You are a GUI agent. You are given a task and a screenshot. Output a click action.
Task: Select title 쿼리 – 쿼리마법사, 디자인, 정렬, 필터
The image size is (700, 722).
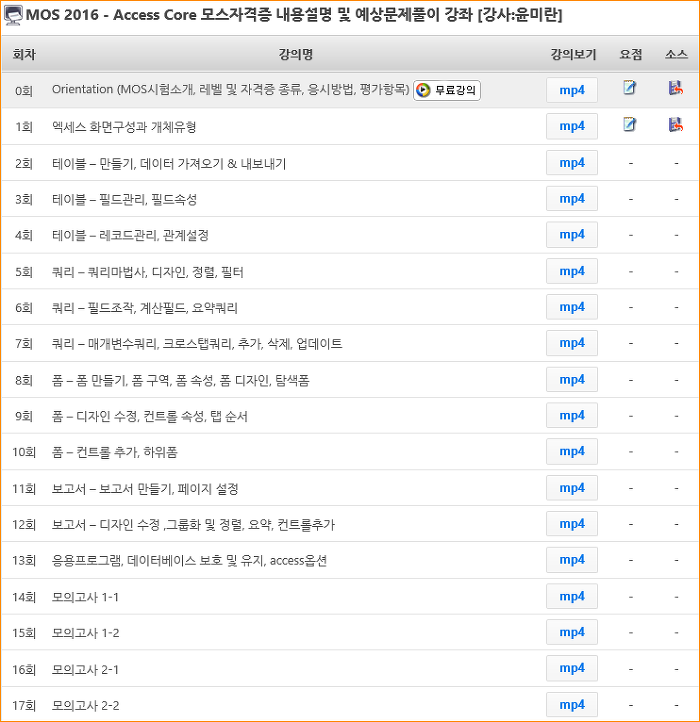[147, 272]
